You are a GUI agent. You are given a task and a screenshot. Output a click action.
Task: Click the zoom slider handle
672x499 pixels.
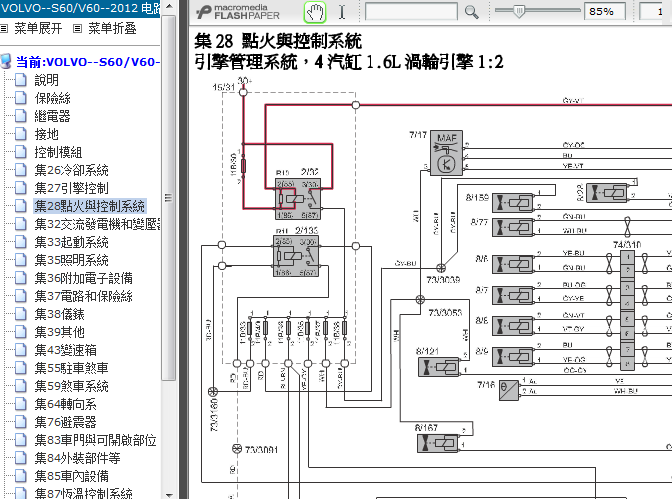click(x=519, y=11)
